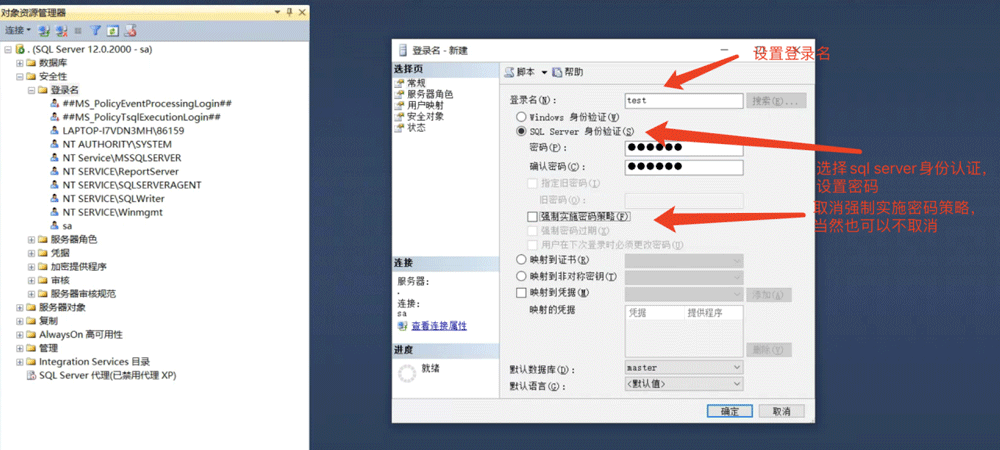1000x450 pixels.
Task: Select 映射到证书 radio button
Action: point(521,260)
